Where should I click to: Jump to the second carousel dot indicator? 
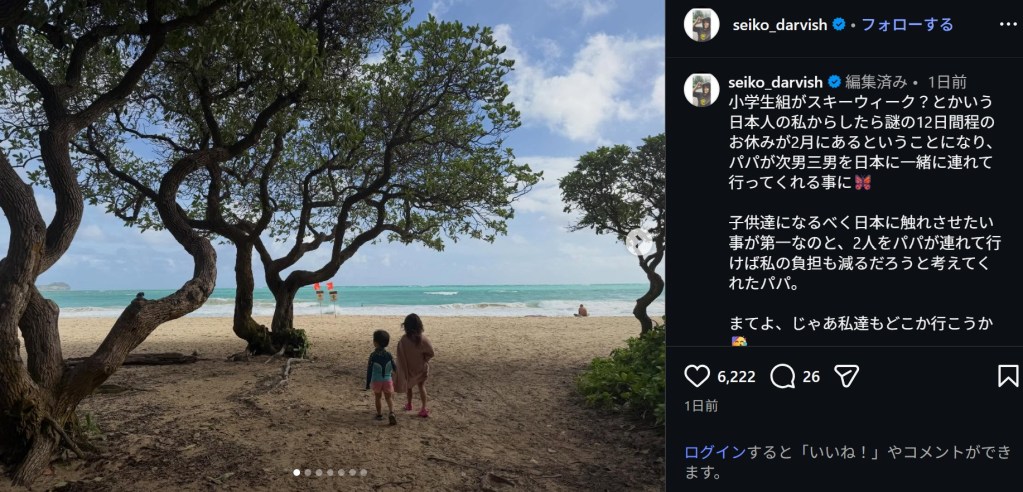click(x=308, y=472)
